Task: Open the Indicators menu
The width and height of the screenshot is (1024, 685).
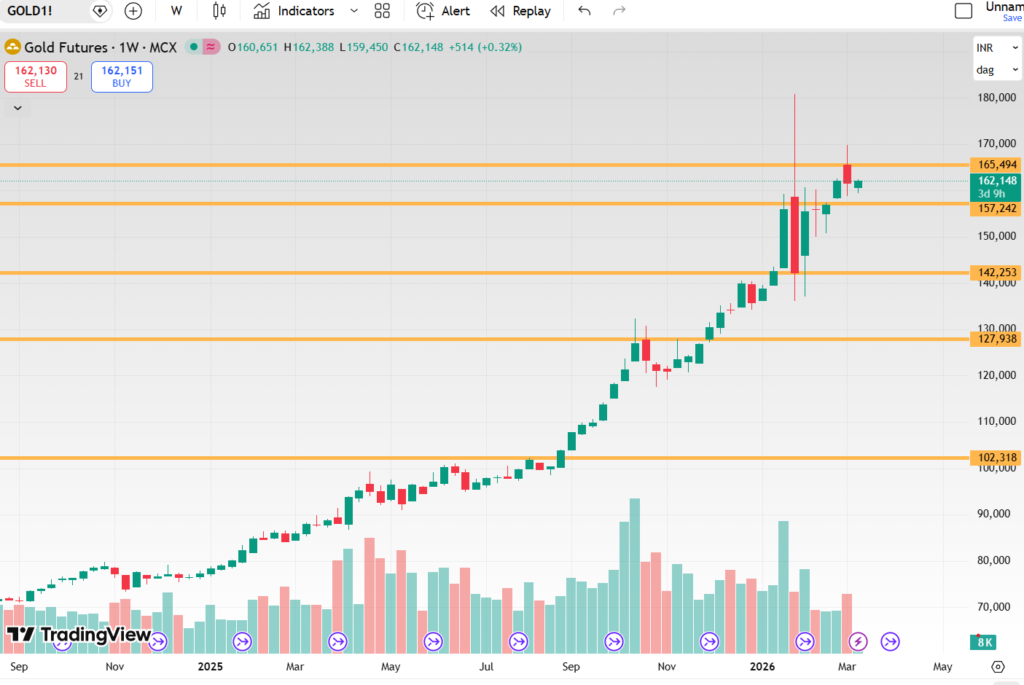Action: 305,11
